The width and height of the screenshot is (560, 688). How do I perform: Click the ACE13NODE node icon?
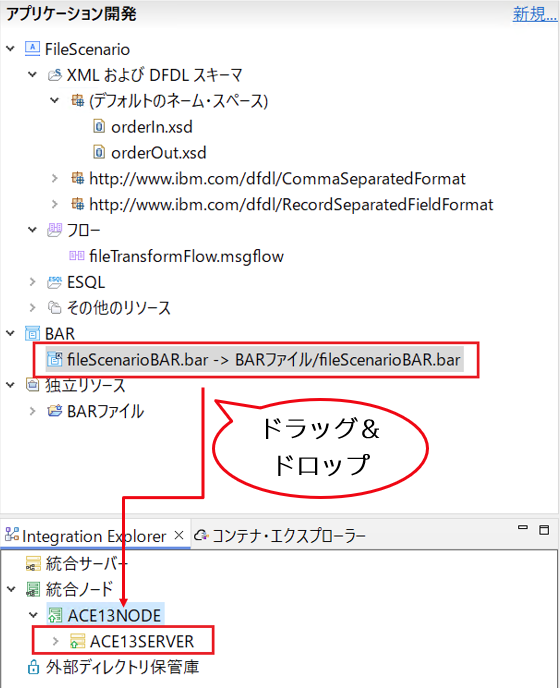(x=55, y=615)
